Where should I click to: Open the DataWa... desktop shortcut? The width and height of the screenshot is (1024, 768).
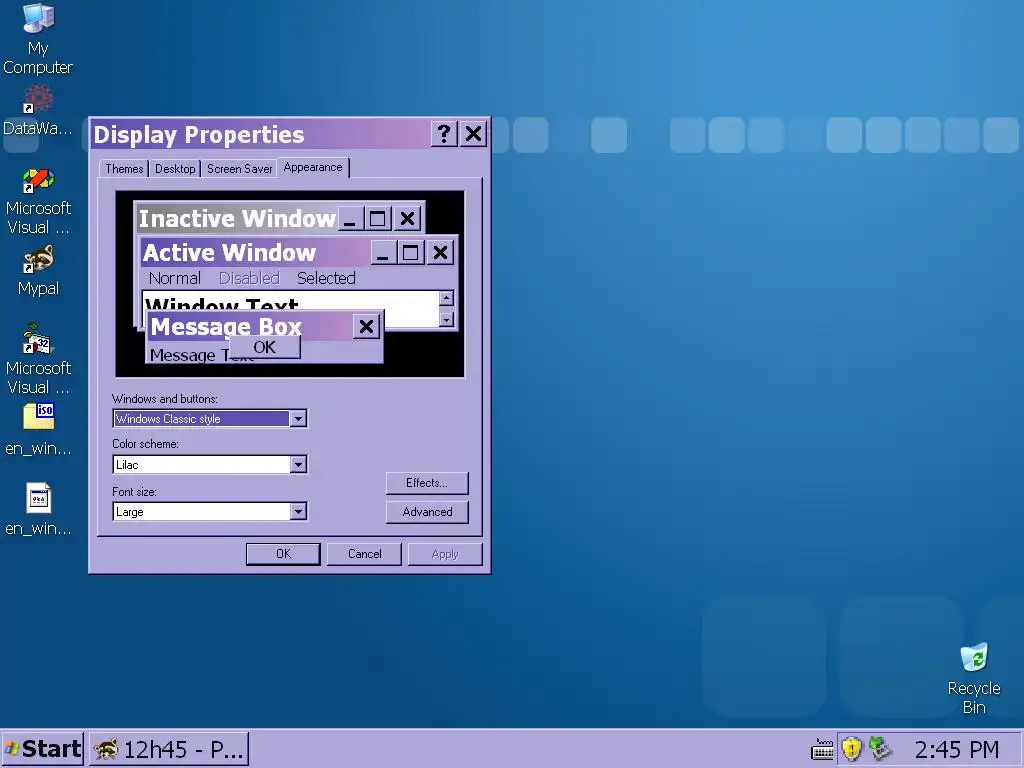(38, 111)
